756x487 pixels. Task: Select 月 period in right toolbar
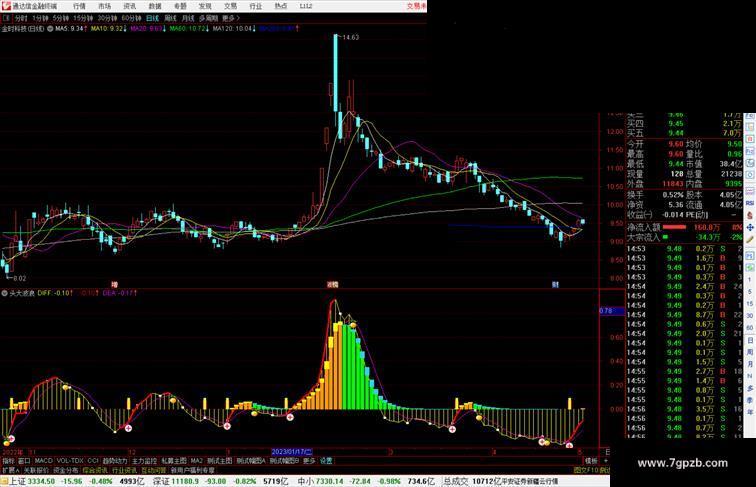750,364
